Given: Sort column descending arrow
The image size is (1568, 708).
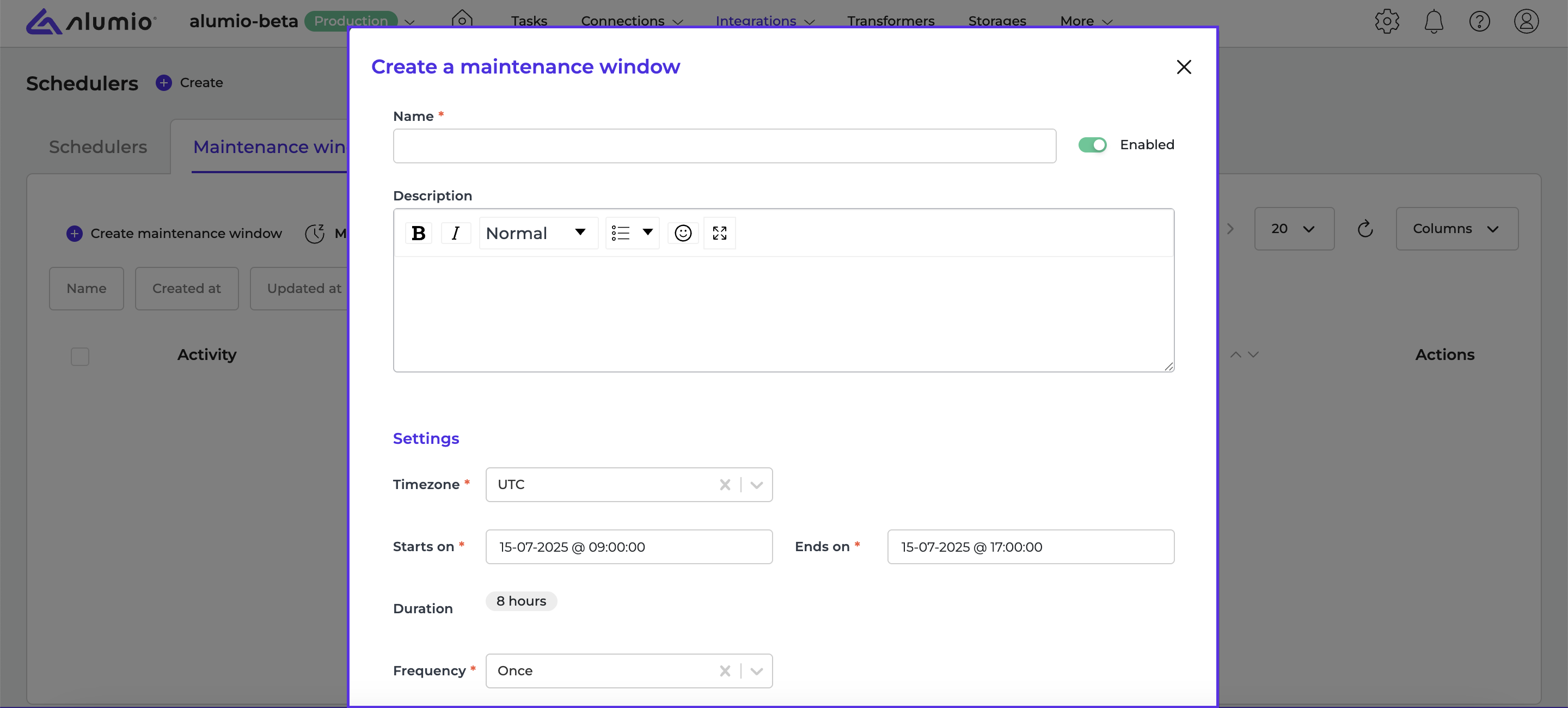Looking at the screenshot, I should (x=1253, y=355).
